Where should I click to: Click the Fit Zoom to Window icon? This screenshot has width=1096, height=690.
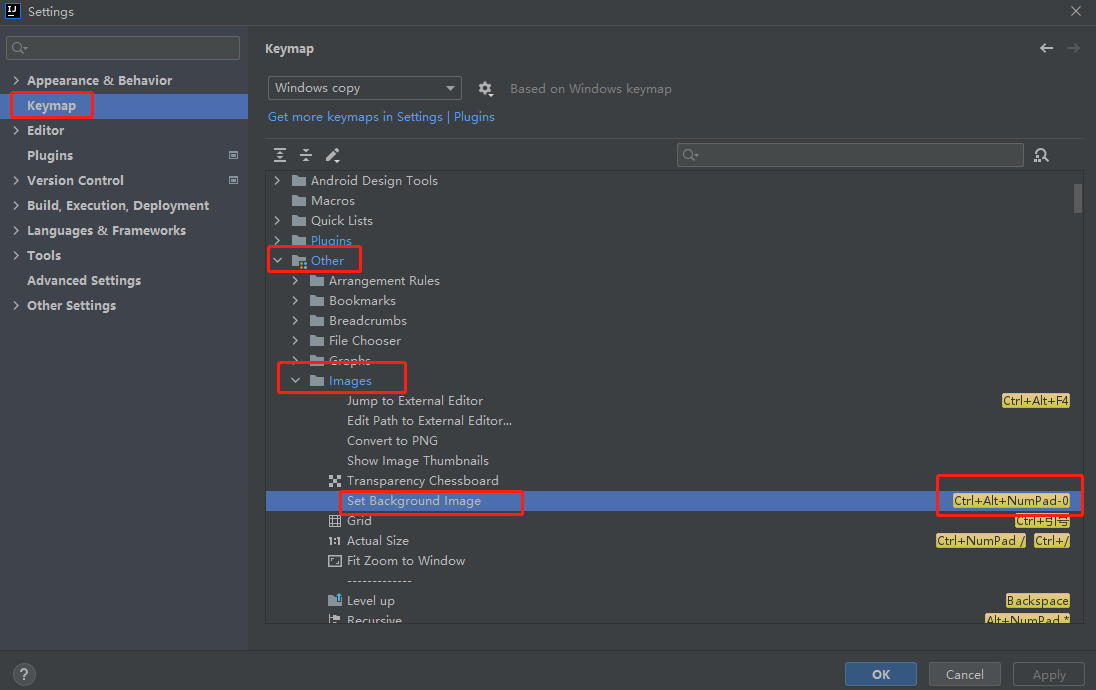pyautogui.click(x=335, y=561)
